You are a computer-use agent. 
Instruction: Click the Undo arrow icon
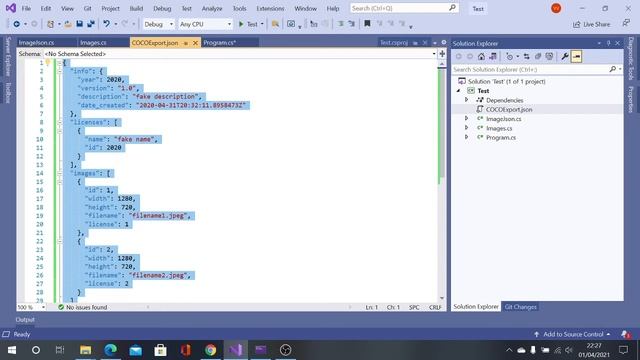click(x=107, y=24)
